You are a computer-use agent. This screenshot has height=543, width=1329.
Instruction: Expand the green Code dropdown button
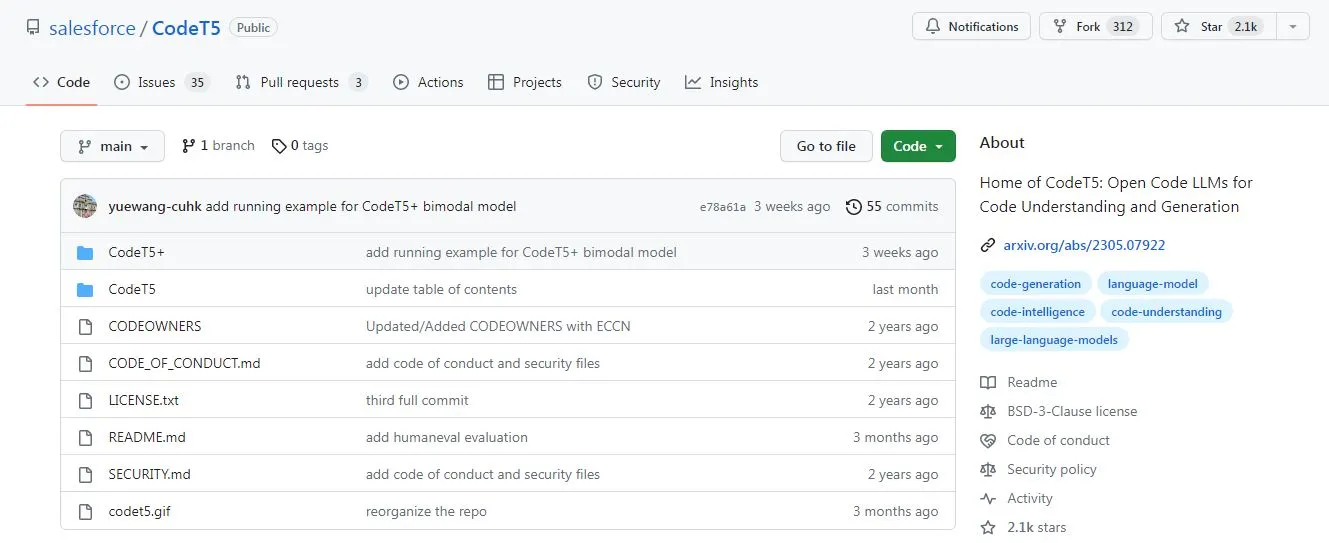pos(918,146)
